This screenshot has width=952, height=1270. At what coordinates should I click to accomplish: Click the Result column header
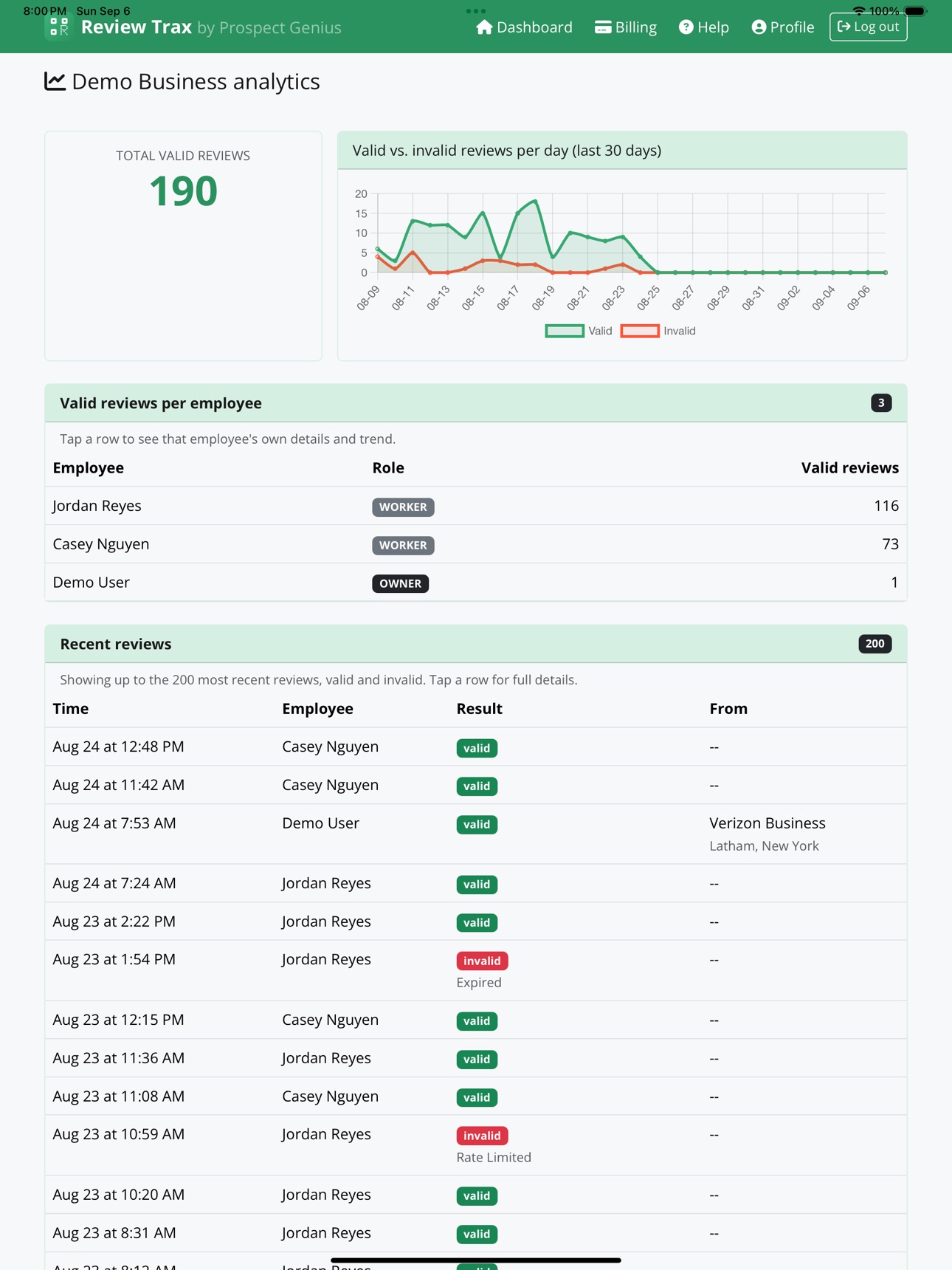pos(479,709)
